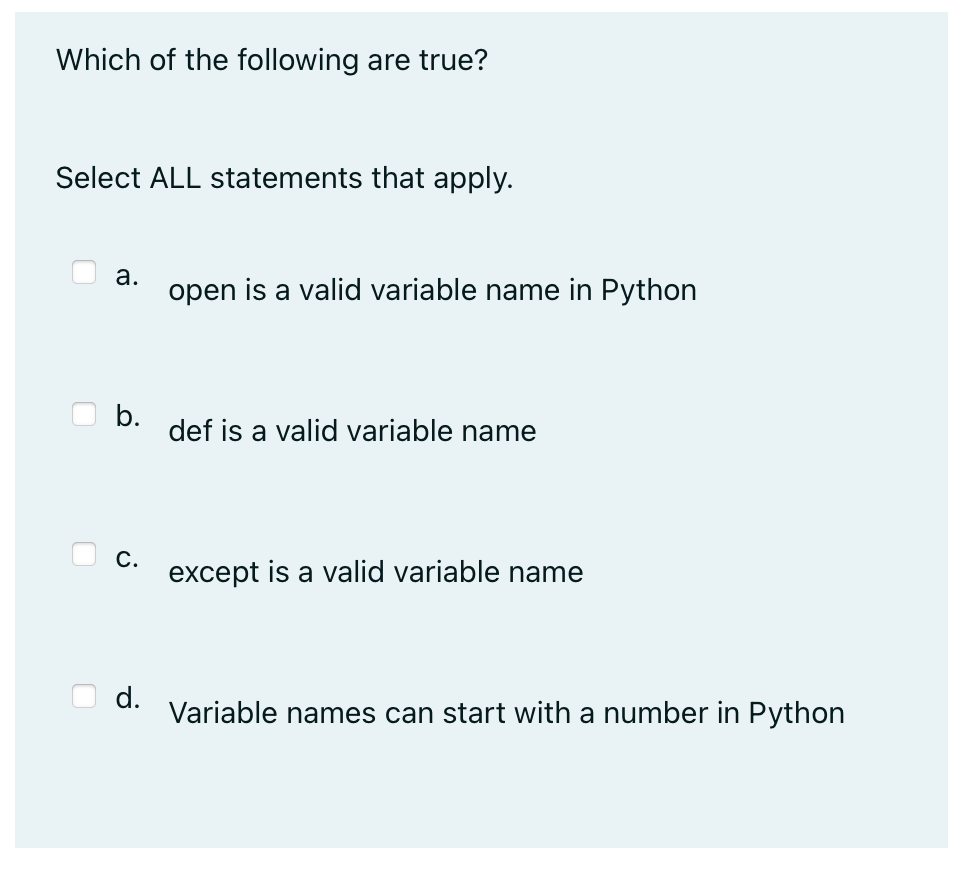This screenshot has width=960, height=870.
Task: Enable the checkbox for option c
Action: click(84, 553)
